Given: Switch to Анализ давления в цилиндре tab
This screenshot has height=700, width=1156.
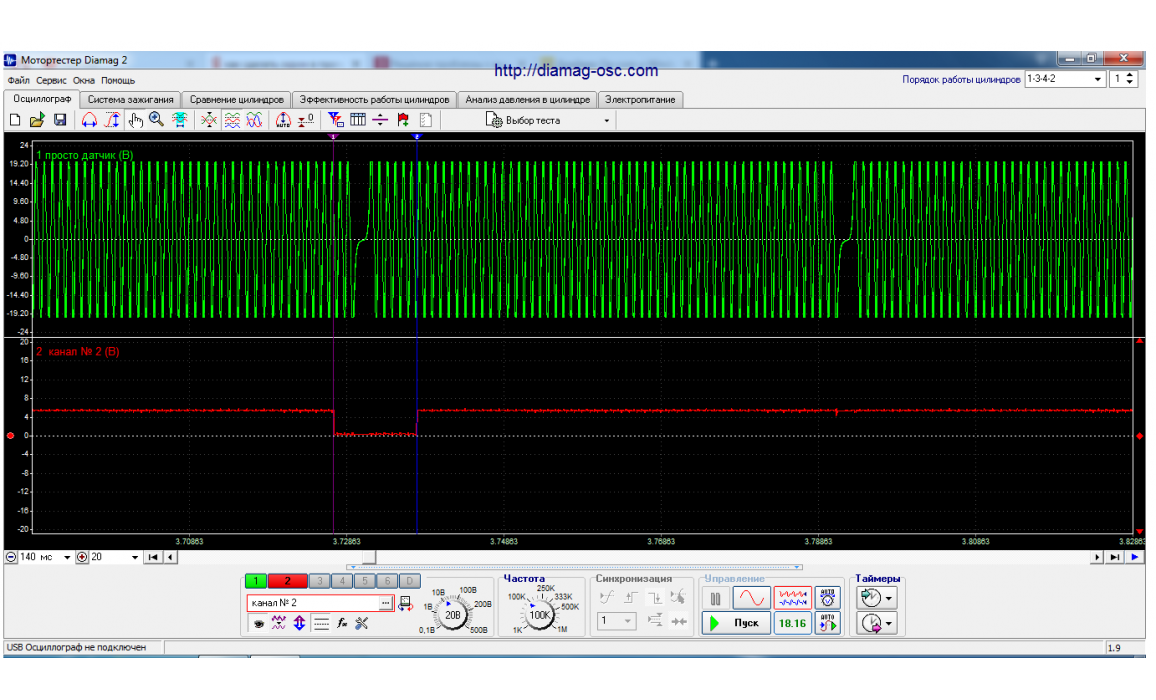Looking at the screenshot, I should [527, 100].
